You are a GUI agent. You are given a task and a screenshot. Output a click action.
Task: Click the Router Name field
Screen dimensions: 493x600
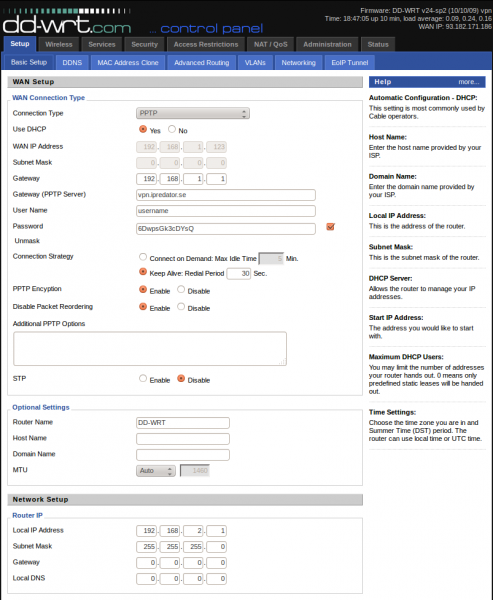click(183, 423)
